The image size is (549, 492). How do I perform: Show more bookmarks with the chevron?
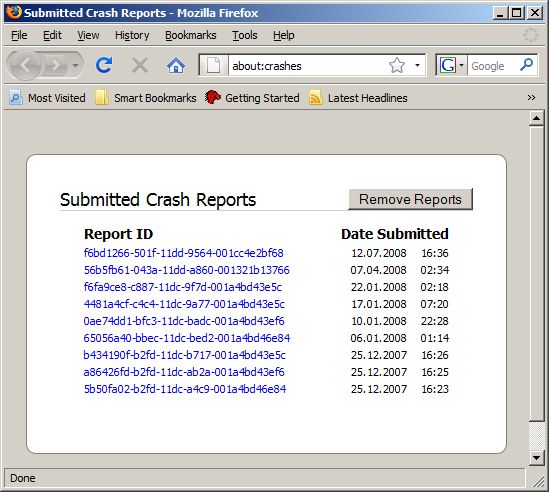(x=531, y=98)
